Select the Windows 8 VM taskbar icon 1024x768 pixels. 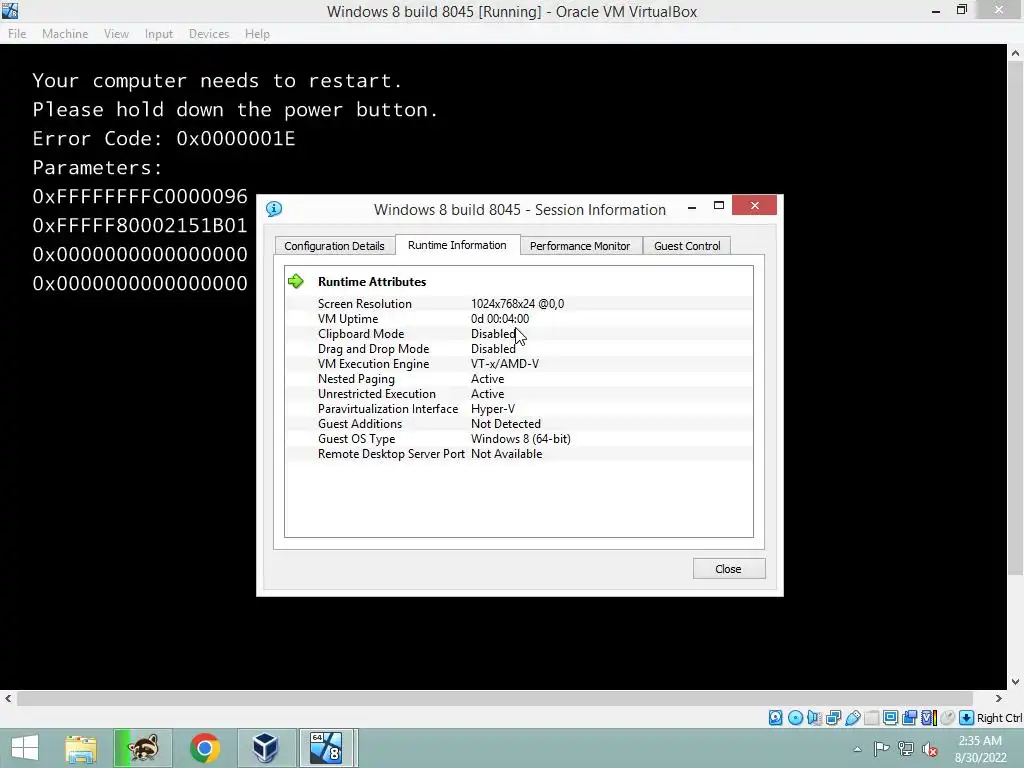[326, 748]
